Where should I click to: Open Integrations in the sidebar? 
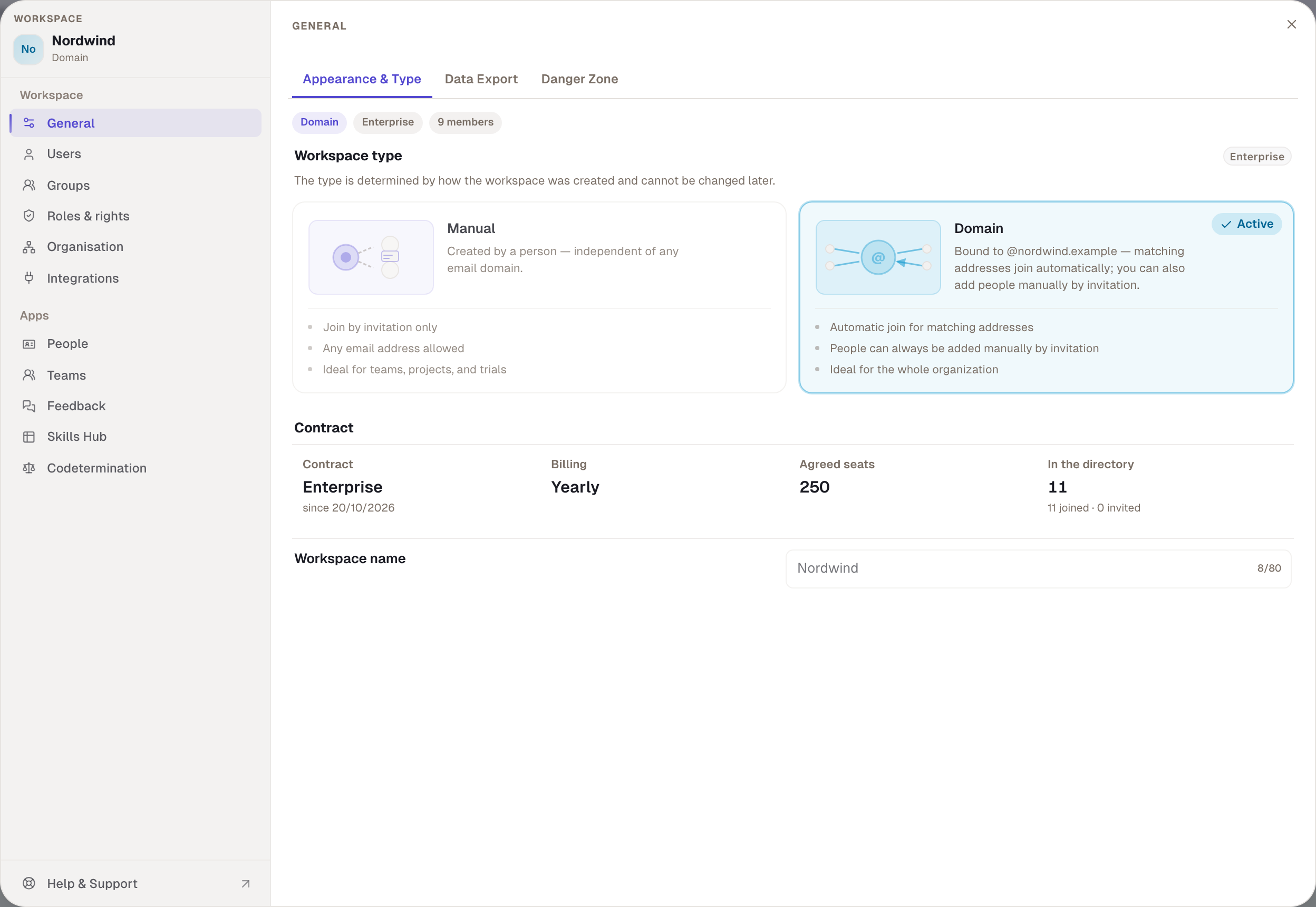(136, 278)
